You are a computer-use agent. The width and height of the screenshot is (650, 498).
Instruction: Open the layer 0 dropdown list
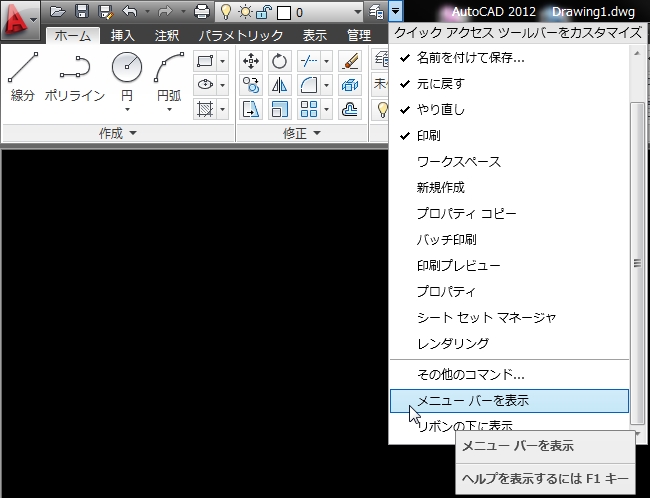357,12
